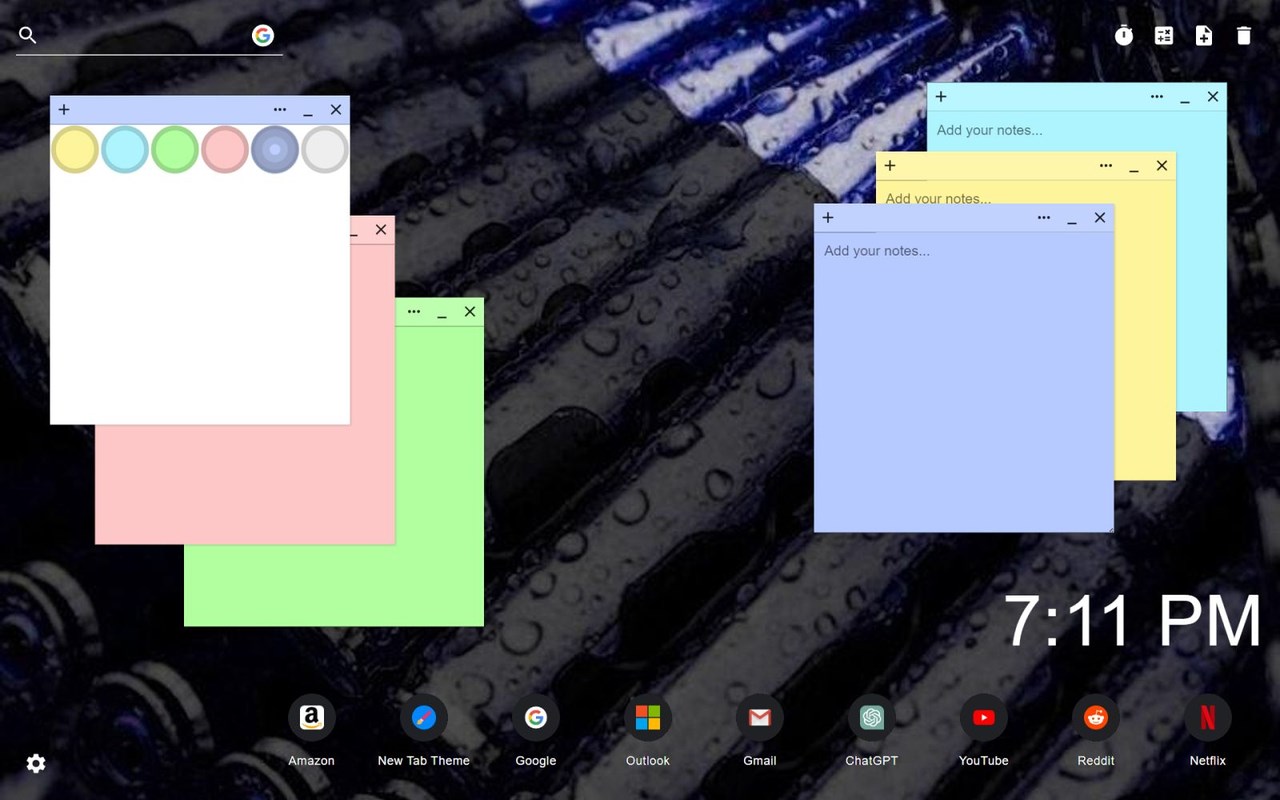Open three-dots menu on white note
Viewport: 1280px width, 800px height.
click(x=280, y=110)
